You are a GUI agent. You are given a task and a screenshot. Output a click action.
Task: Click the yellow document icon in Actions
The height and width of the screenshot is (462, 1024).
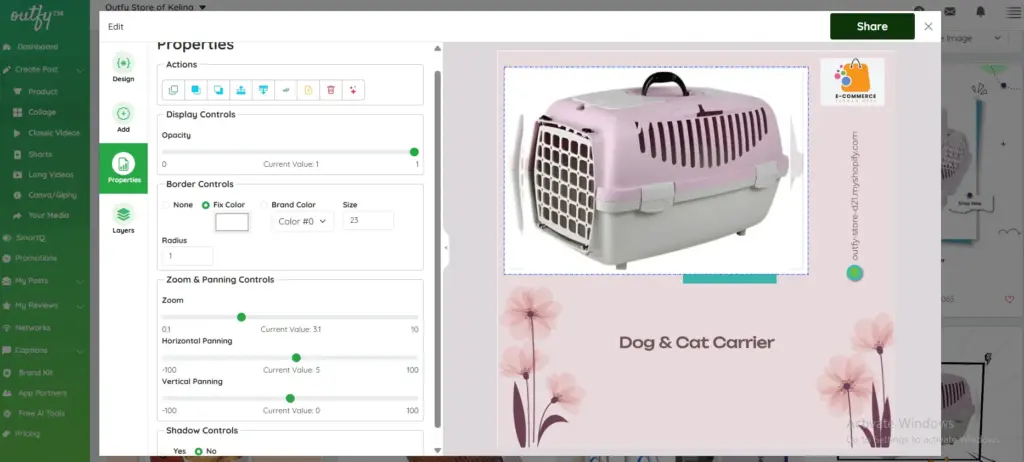point(308,90)
